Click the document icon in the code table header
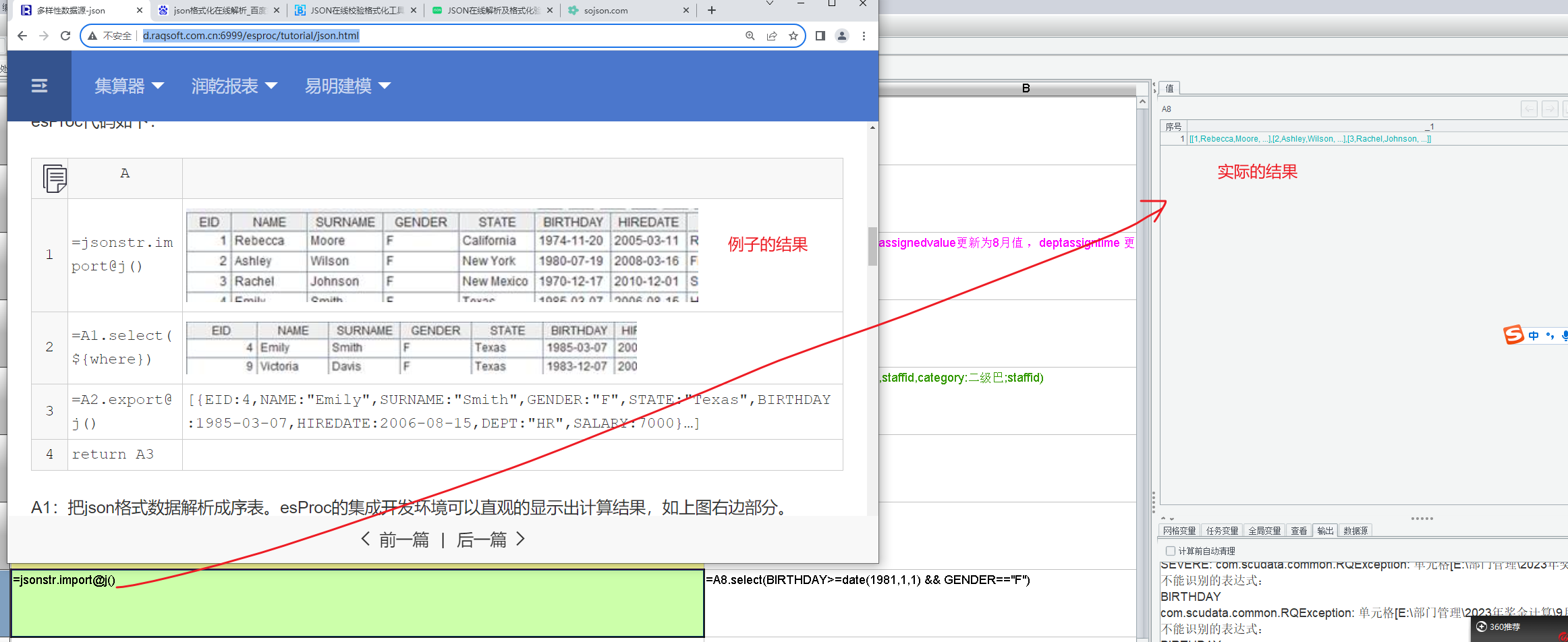This screenshot has height=642, width=1568. (55, 179)
